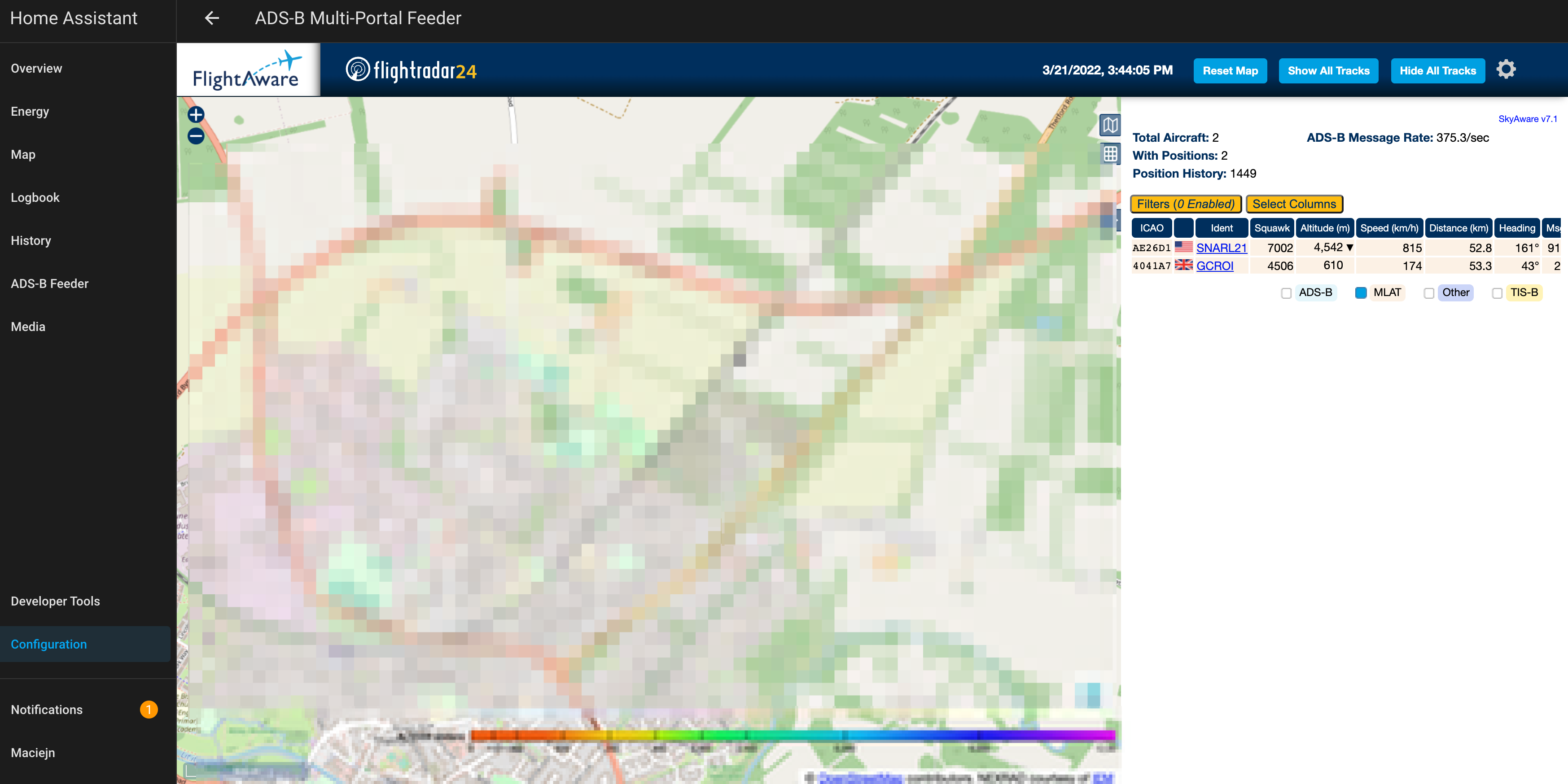Open the SNARL21 aircraft link
1568x784 pixels.
point(1221,248)
